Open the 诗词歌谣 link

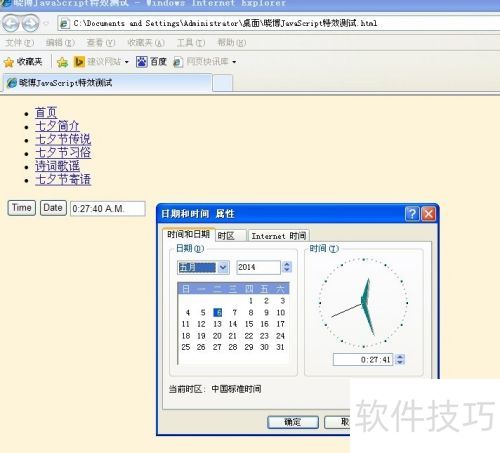57,166
